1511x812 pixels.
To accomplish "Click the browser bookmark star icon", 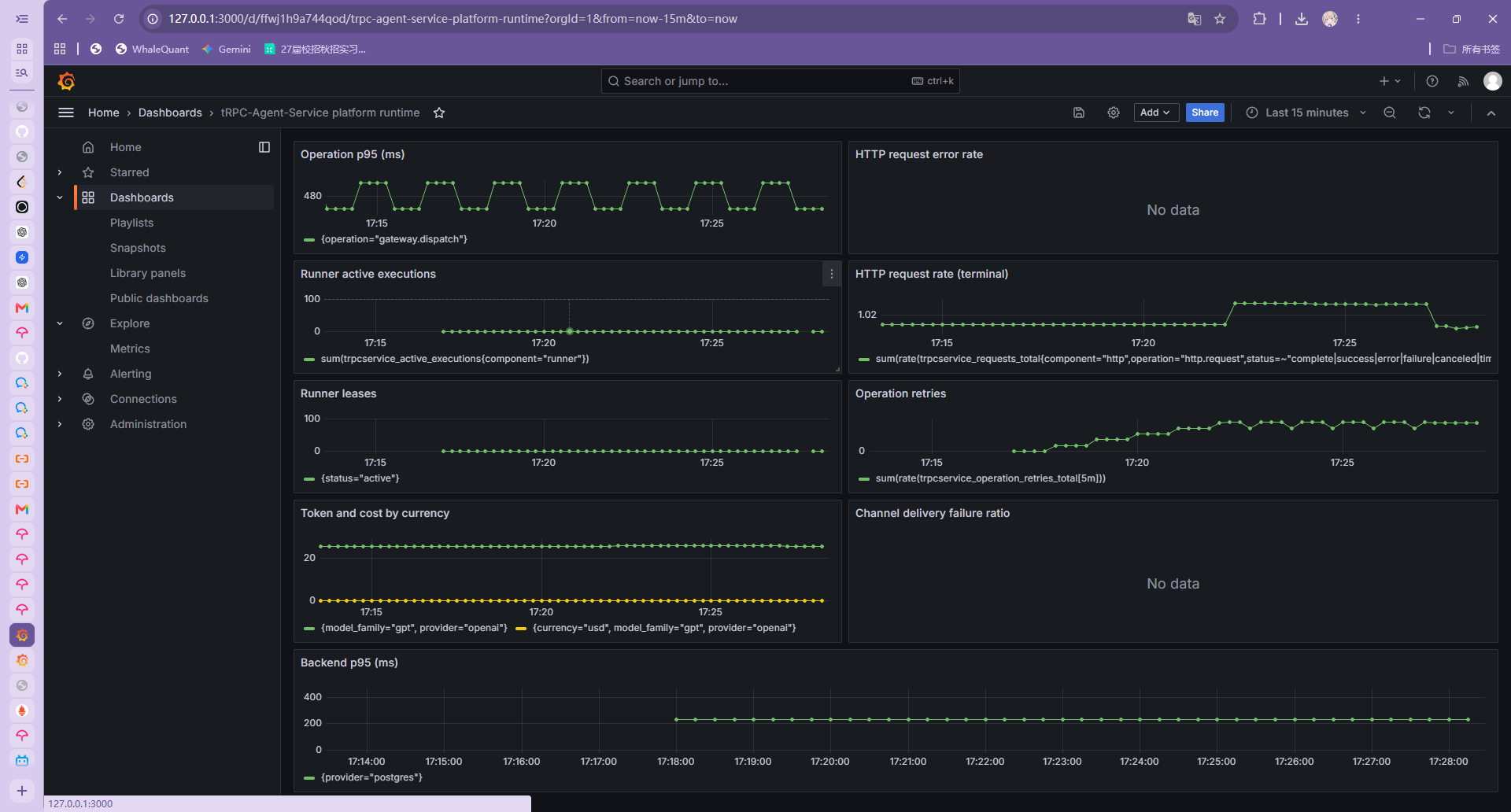I will (1220, 19).
